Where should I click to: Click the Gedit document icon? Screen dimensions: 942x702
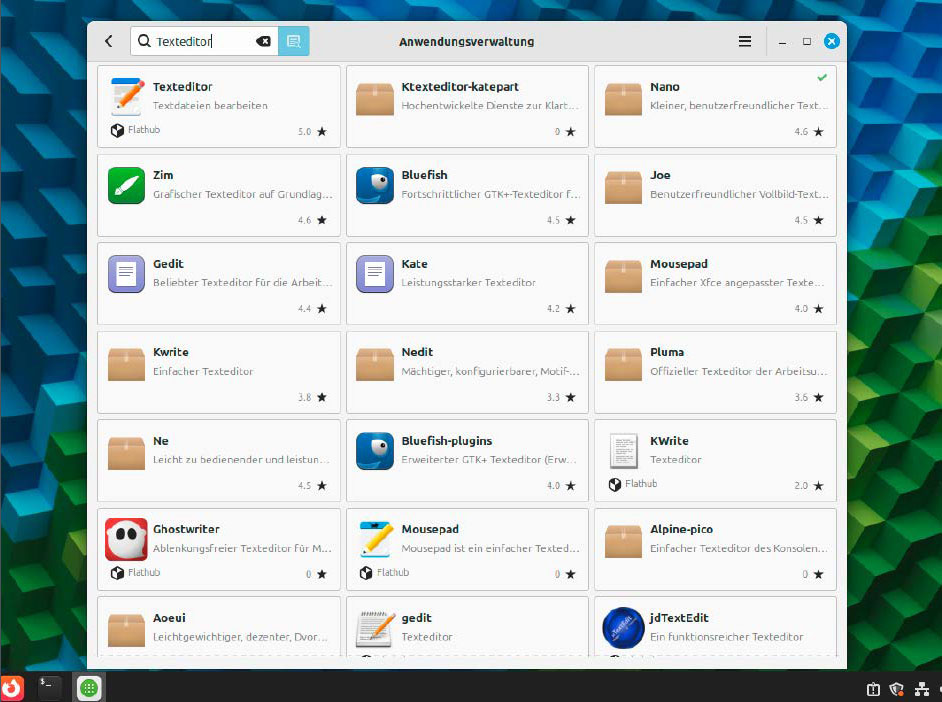coord(126,274)
